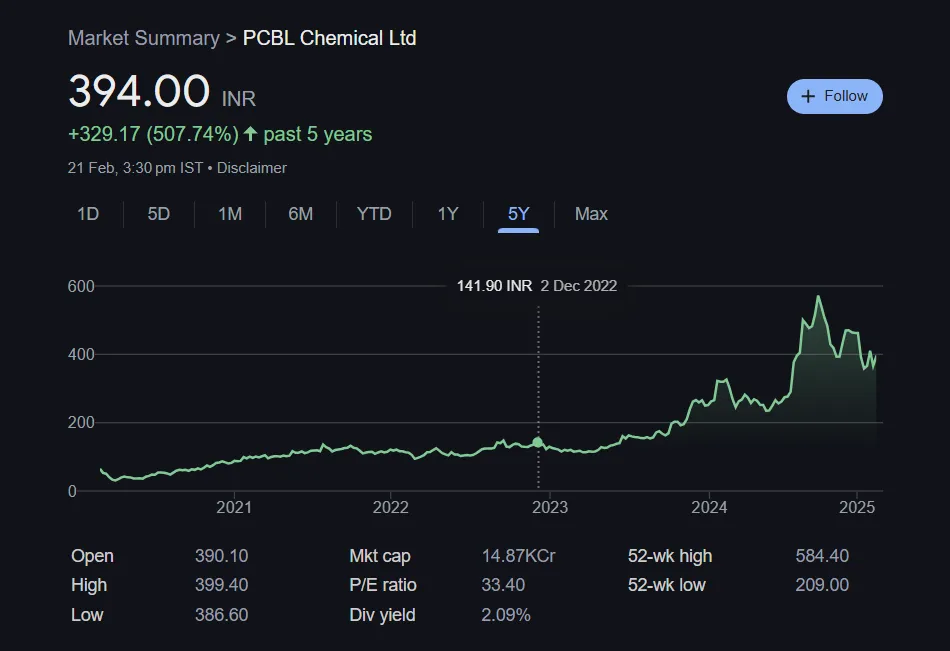Click the PCBL Chemical Ltd title

[x=330, y=38]
